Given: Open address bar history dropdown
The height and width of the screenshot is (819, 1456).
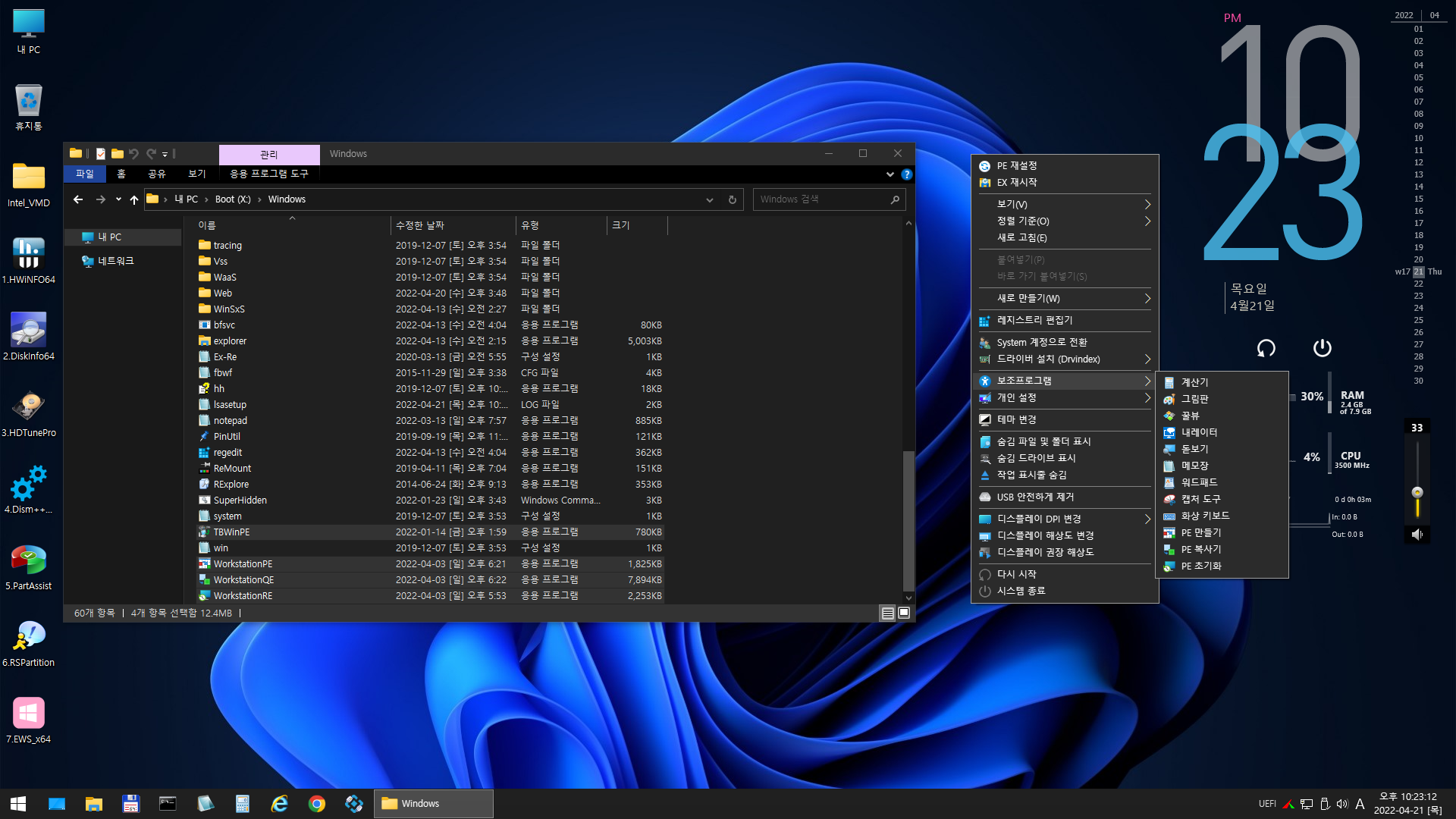Looking at the screenshot, I should [x=710, y=199].
